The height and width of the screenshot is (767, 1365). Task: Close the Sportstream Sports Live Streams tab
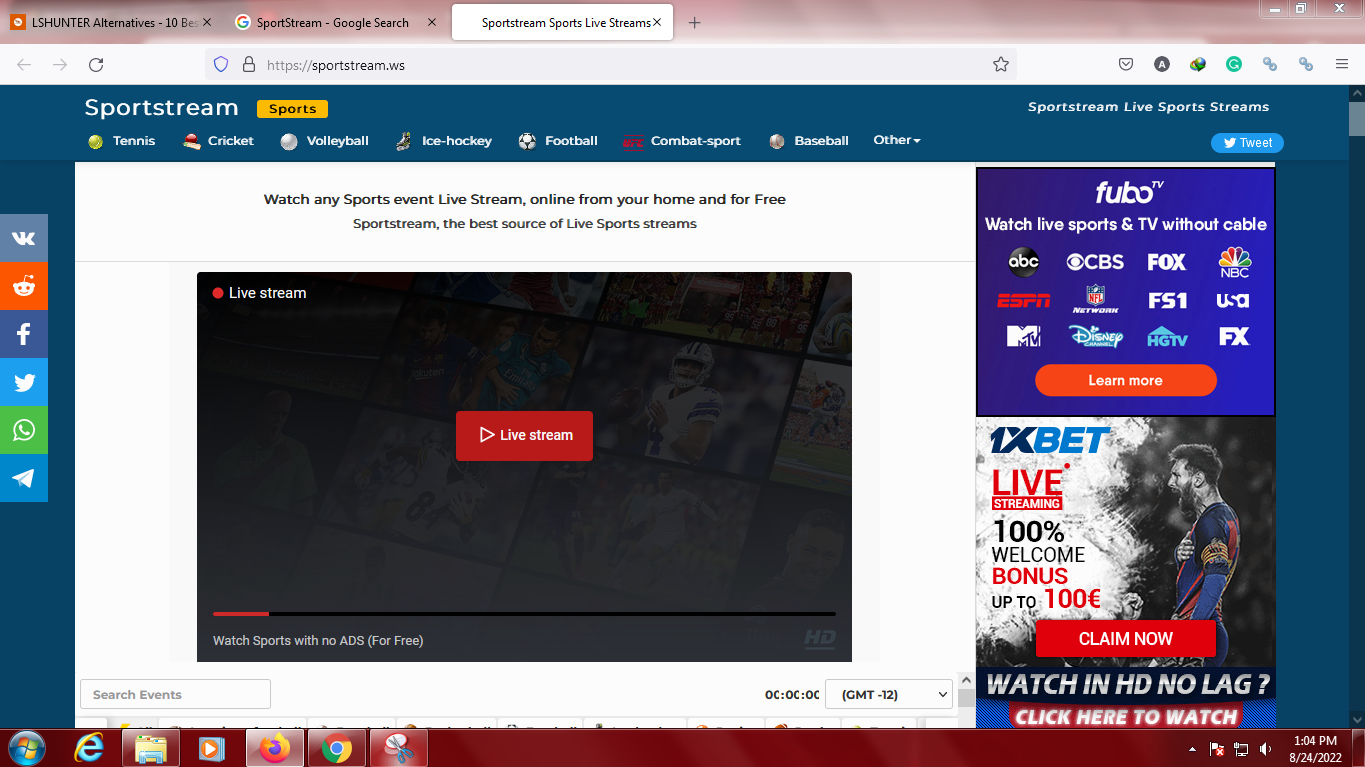[x=657, y=22]
